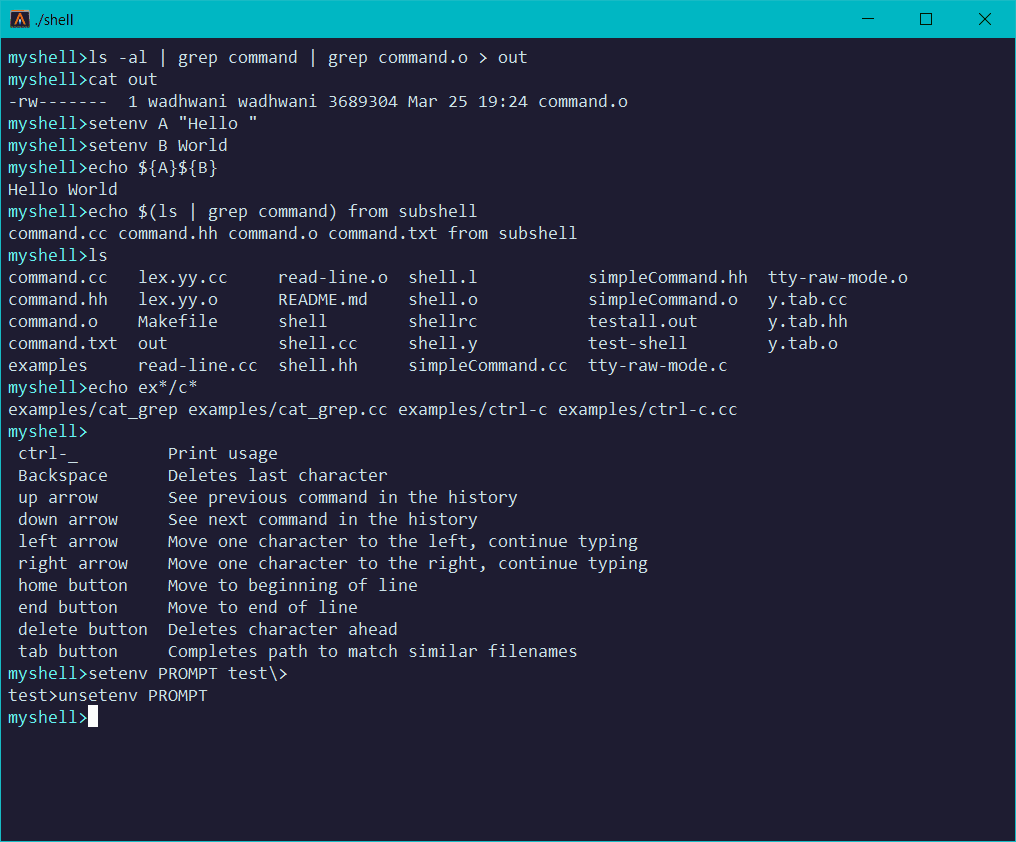This screenshot has height=842, width=1016.
Task: Click the 'Print usage' description text
Action: (x=222, y=453)
